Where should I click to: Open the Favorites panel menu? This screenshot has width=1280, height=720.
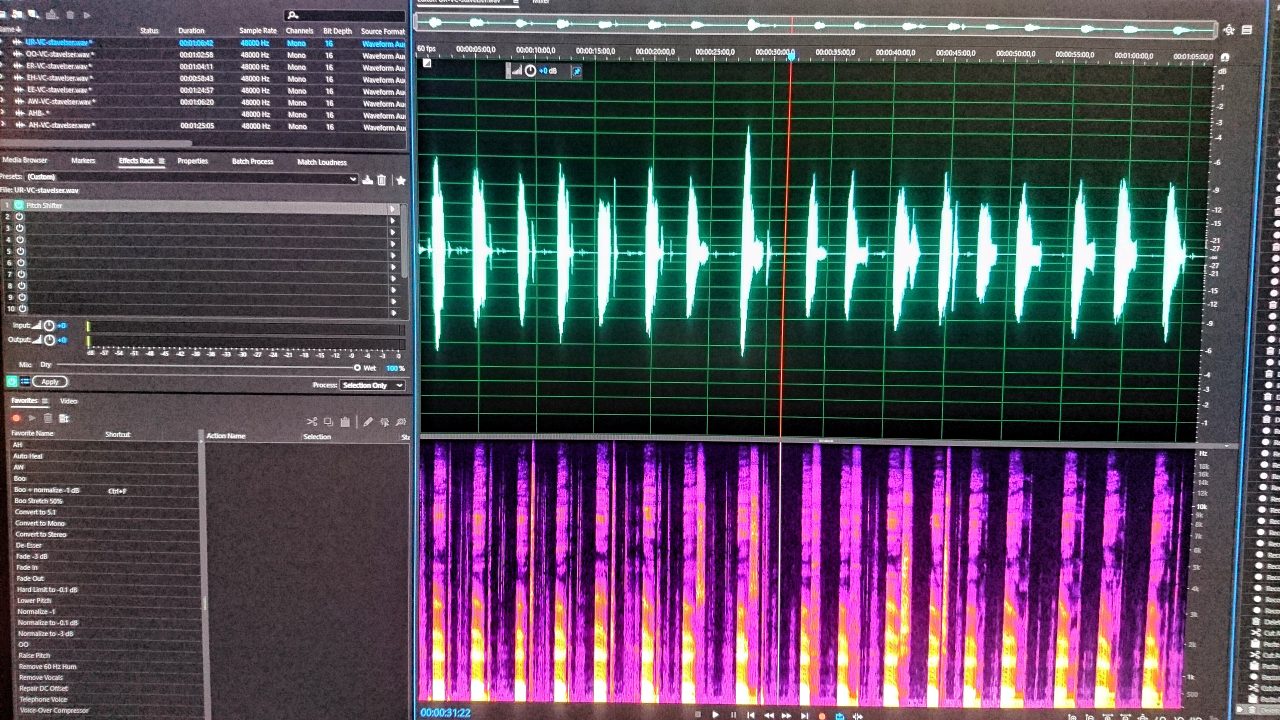[x=45, y=401]
